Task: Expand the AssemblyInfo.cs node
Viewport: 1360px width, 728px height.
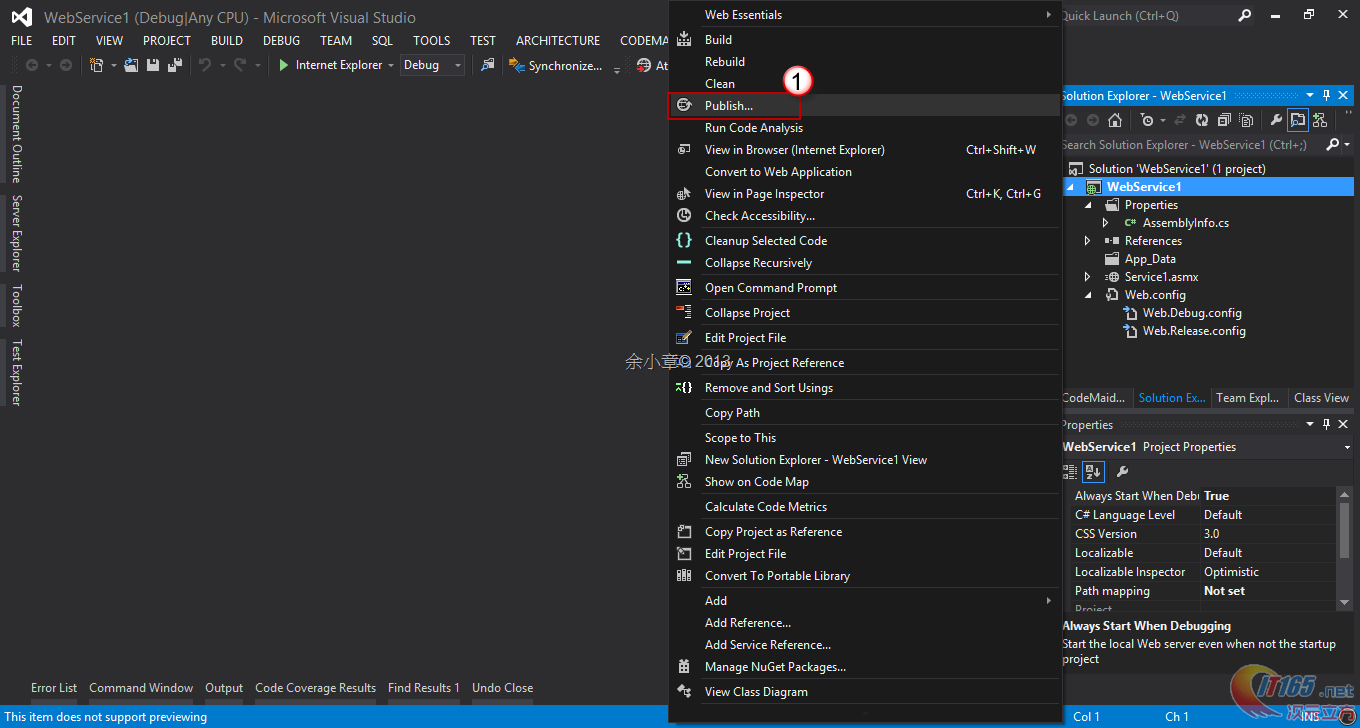Action: 1106,223
